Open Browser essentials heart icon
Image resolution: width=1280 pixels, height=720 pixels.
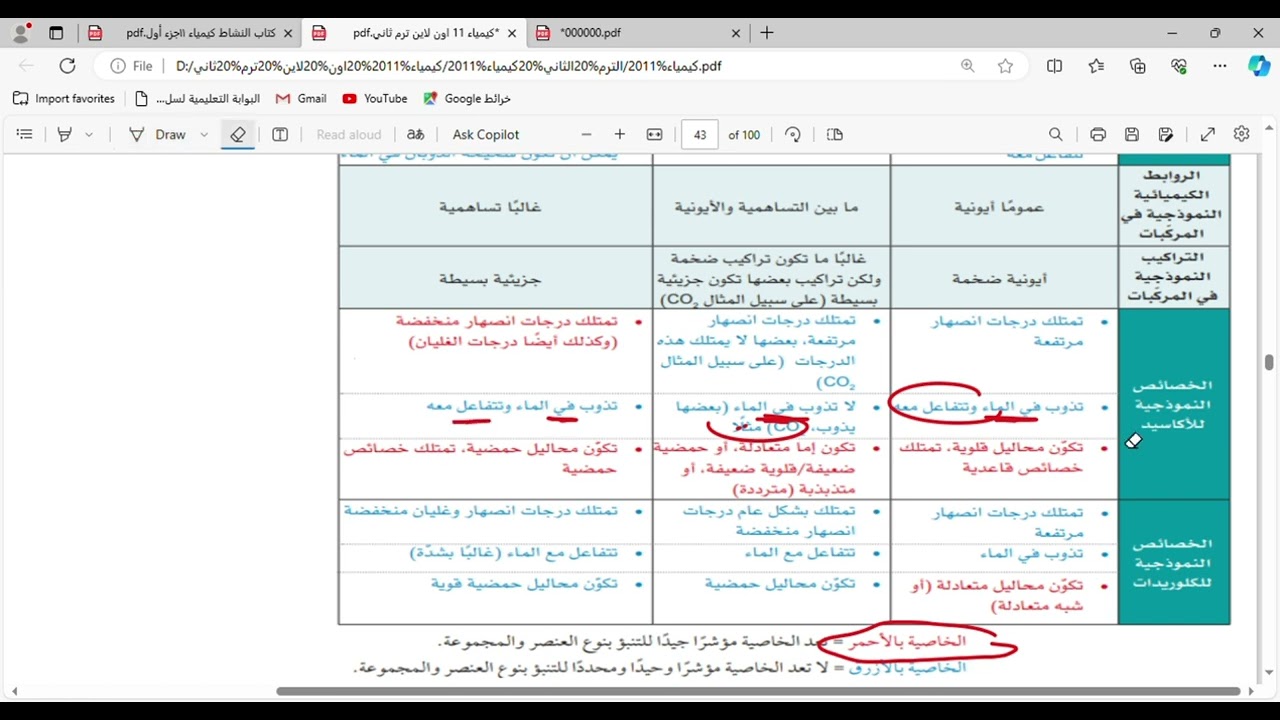1179,66
